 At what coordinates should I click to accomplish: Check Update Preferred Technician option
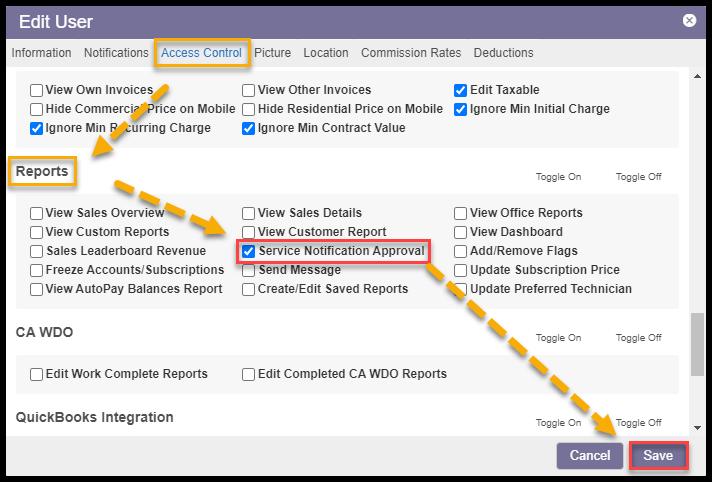point(461,289)
